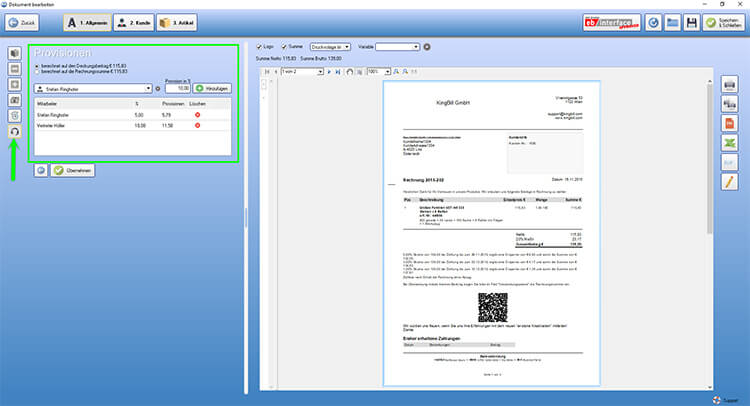This screenshot has width=750, height=406.
Task: Click the second printer icon on right panel
Action: [x=729, y=104]
